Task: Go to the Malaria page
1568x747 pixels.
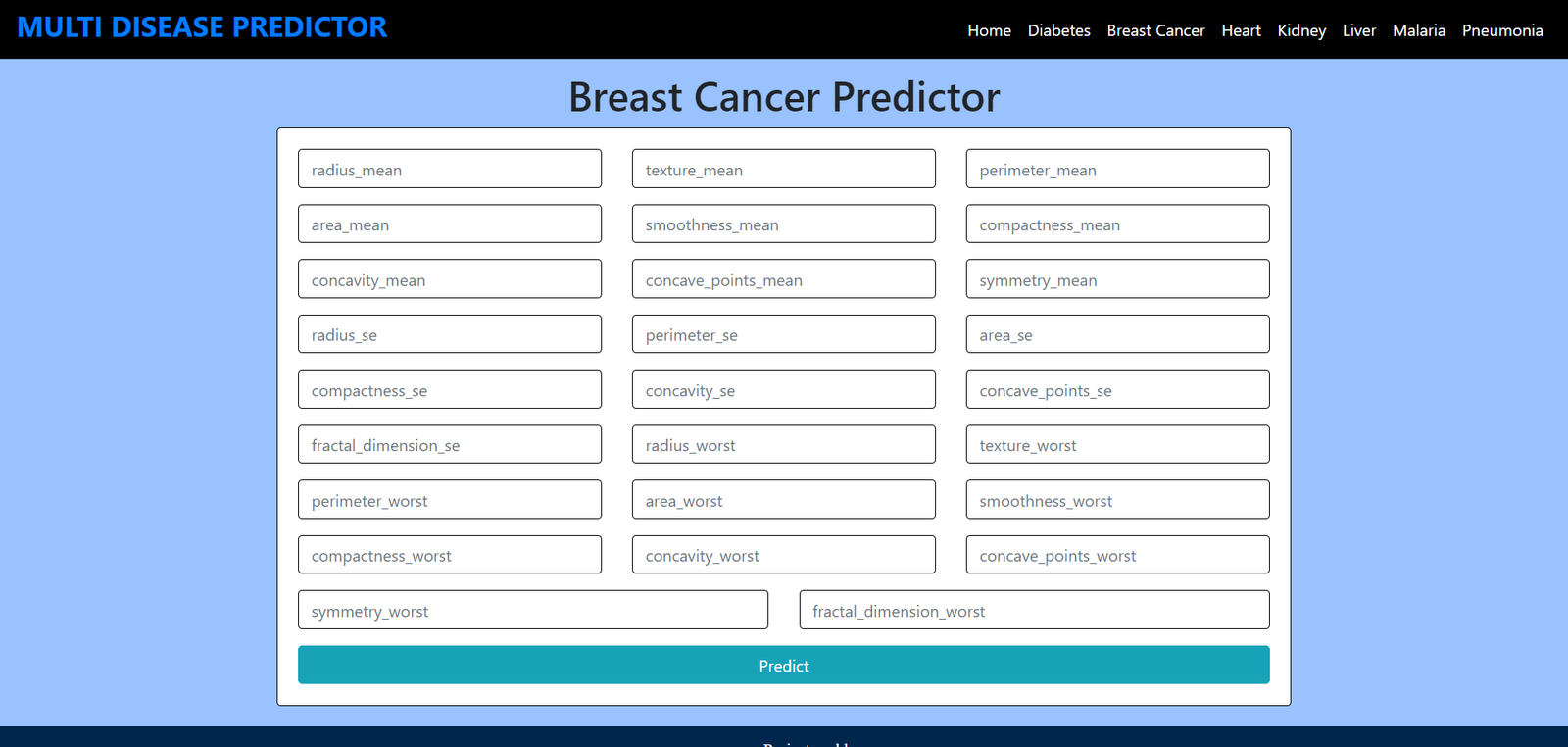Action: tap(1418, 30)
